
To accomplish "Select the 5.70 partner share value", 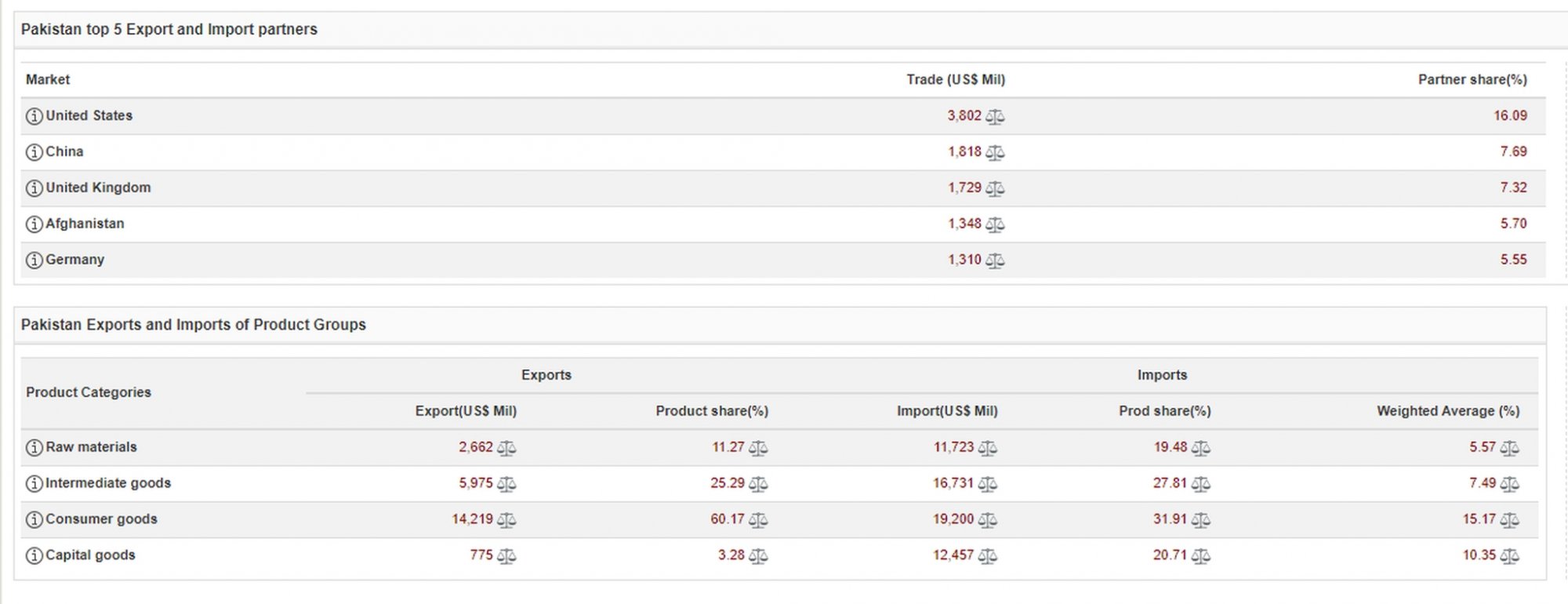I will [1514, 224].
